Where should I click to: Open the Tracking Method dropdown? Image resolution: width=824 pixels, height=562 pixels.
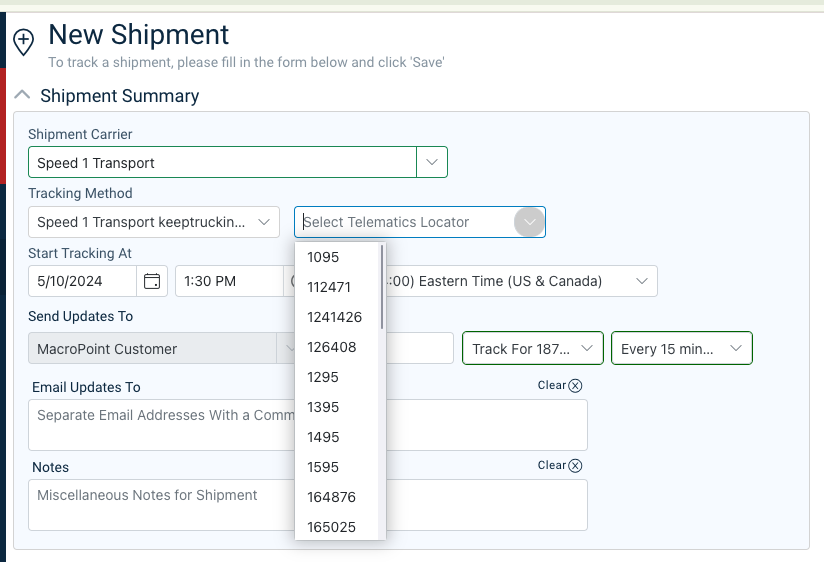154,222
